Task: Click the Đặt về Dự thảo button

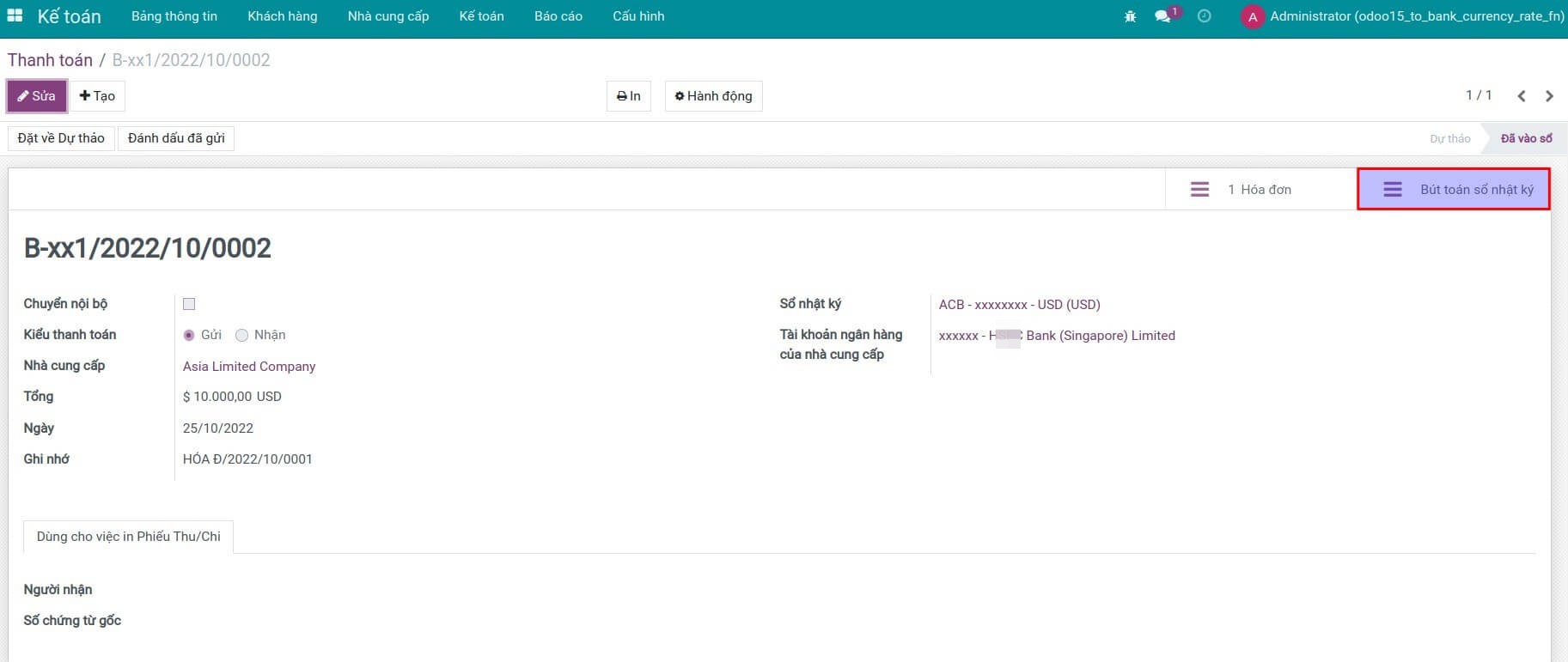Action: coord(61,138)
